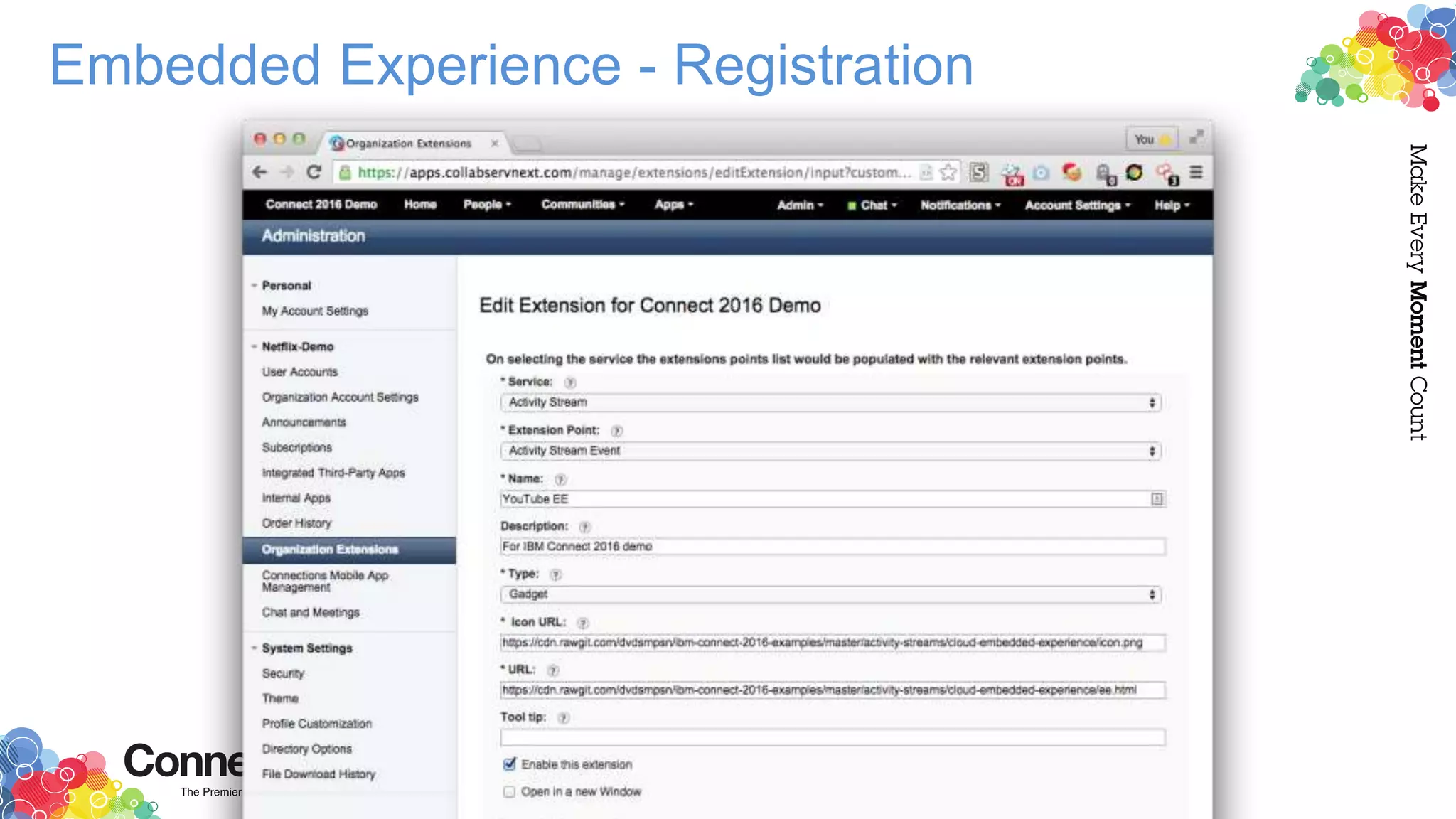Open the People dropdown menu
This screenshot has width=1456, height=819.
click(487, 205)
